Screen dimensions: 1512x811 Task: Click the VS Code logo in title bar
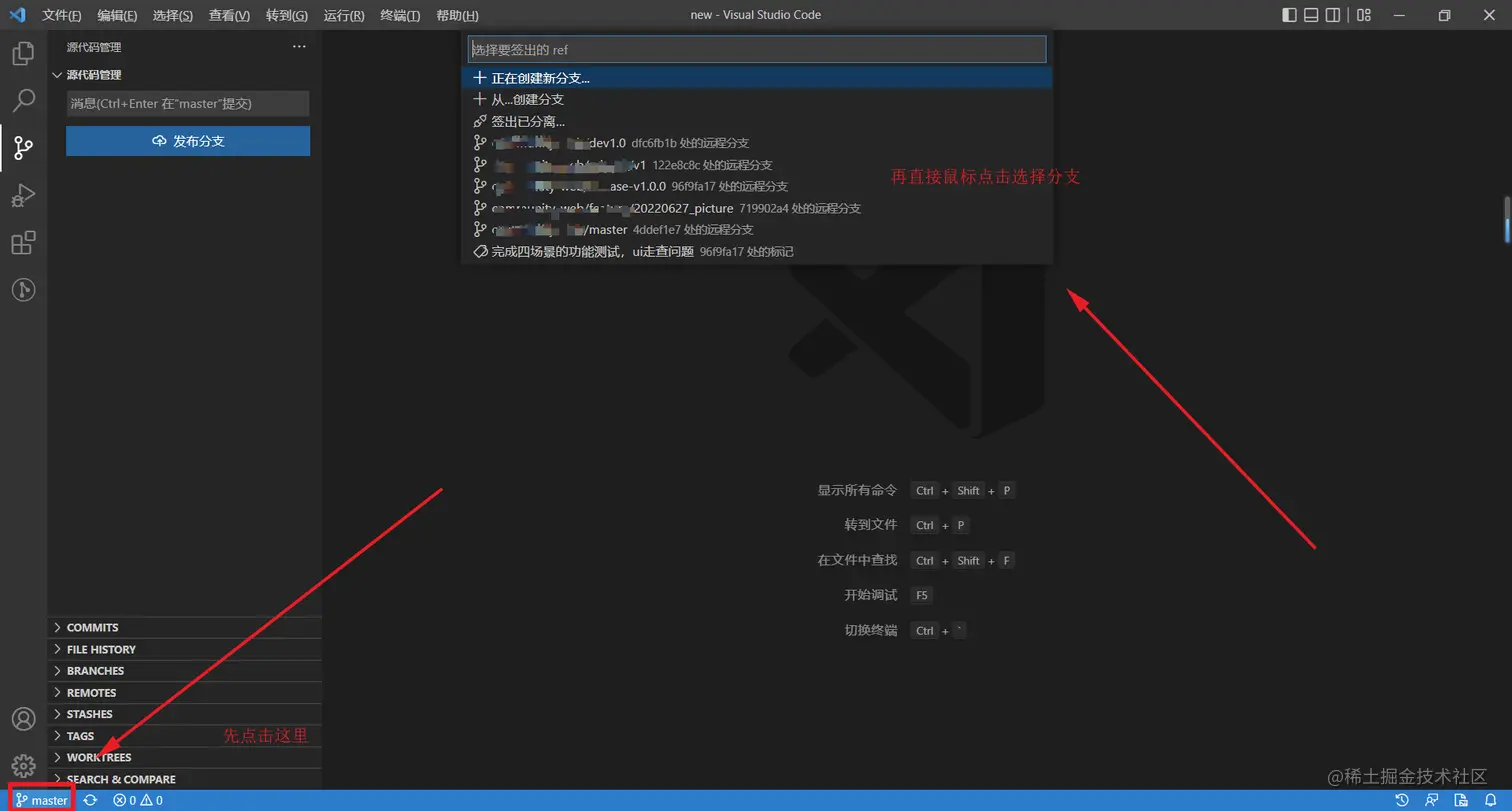pos(17,15)
